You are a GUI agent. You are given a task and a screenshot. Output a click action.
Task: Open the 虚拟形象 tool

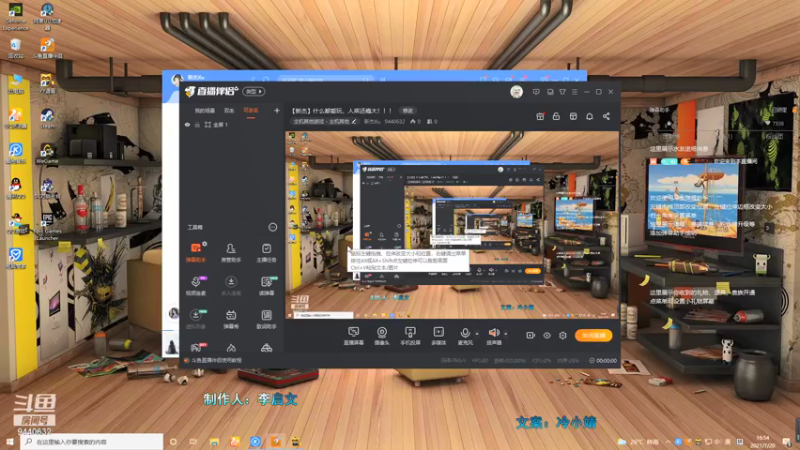coord(196,319)
